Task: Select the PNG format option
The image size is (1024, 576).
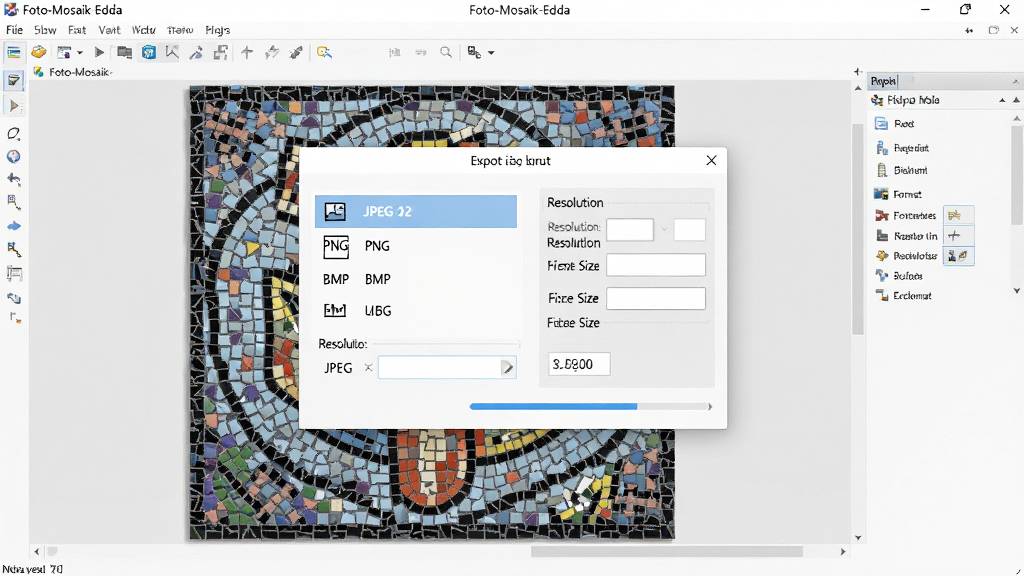Action: tap(415, 246)
